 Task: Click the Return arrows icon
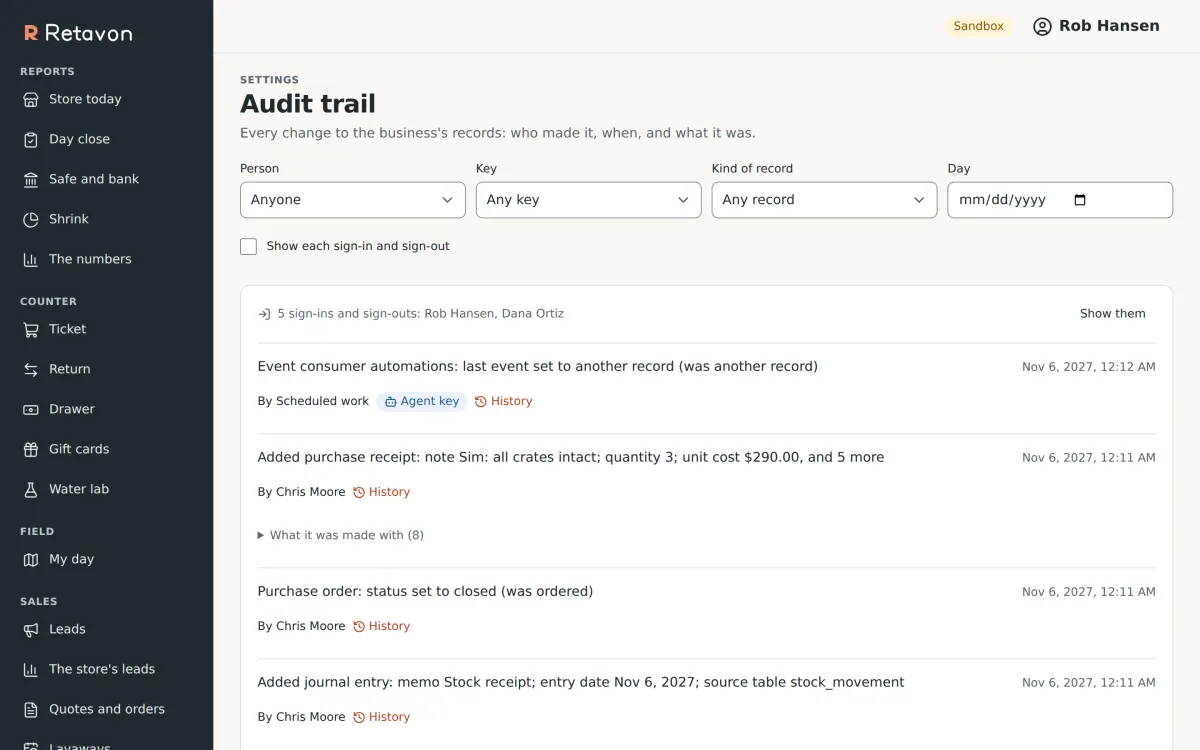31,369
